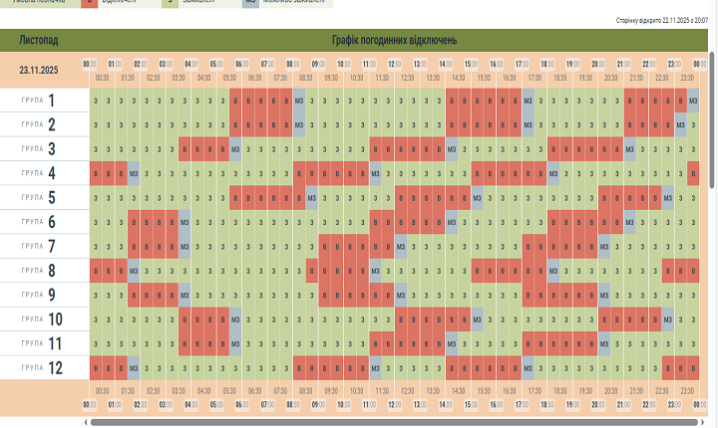Select the Група 8 row label
Viewport: 718px width, 428px height.
(x=40, y=270)
